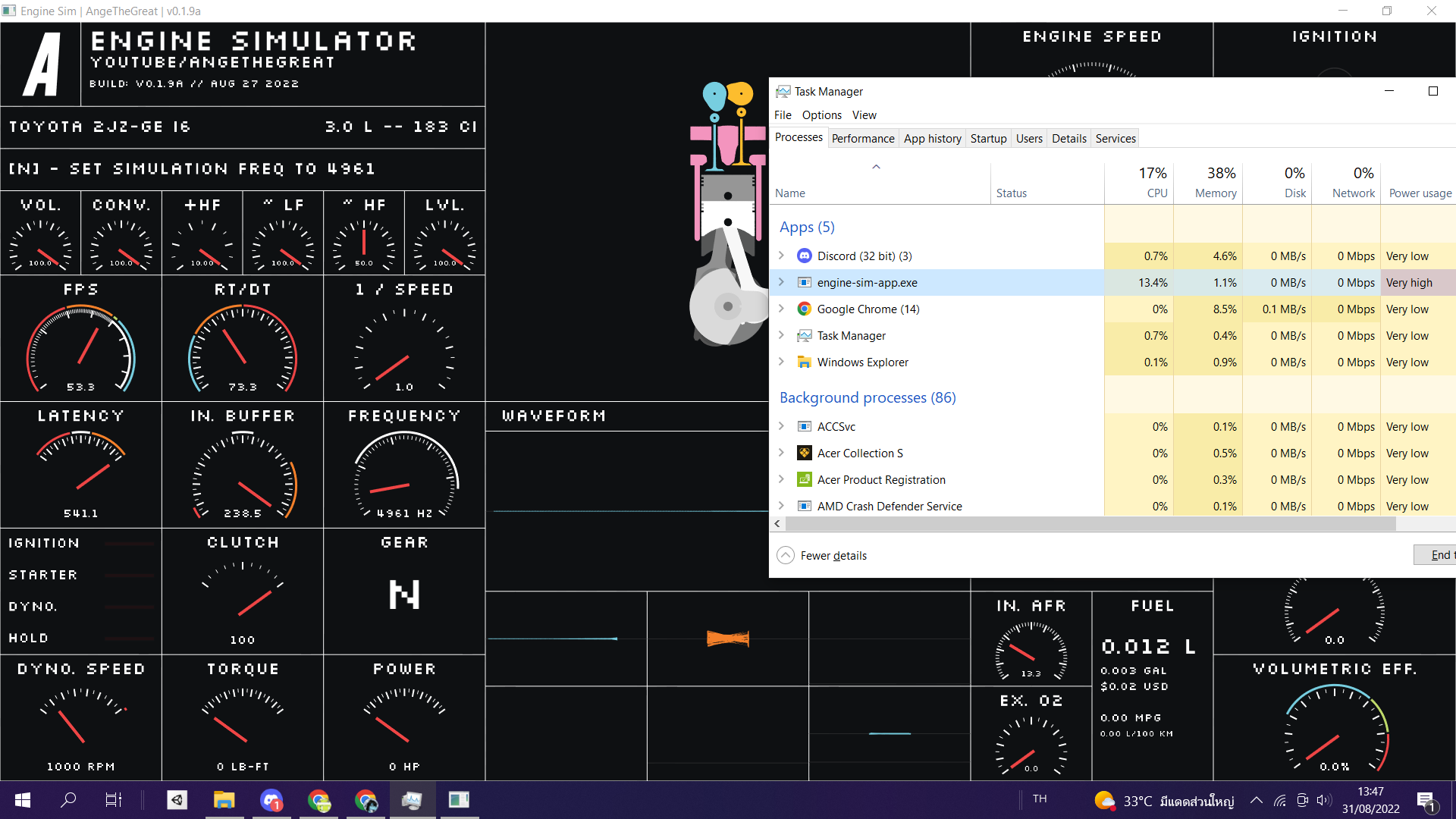
Task: Switch to the Performance tab
Action: [x=862, y=139]
